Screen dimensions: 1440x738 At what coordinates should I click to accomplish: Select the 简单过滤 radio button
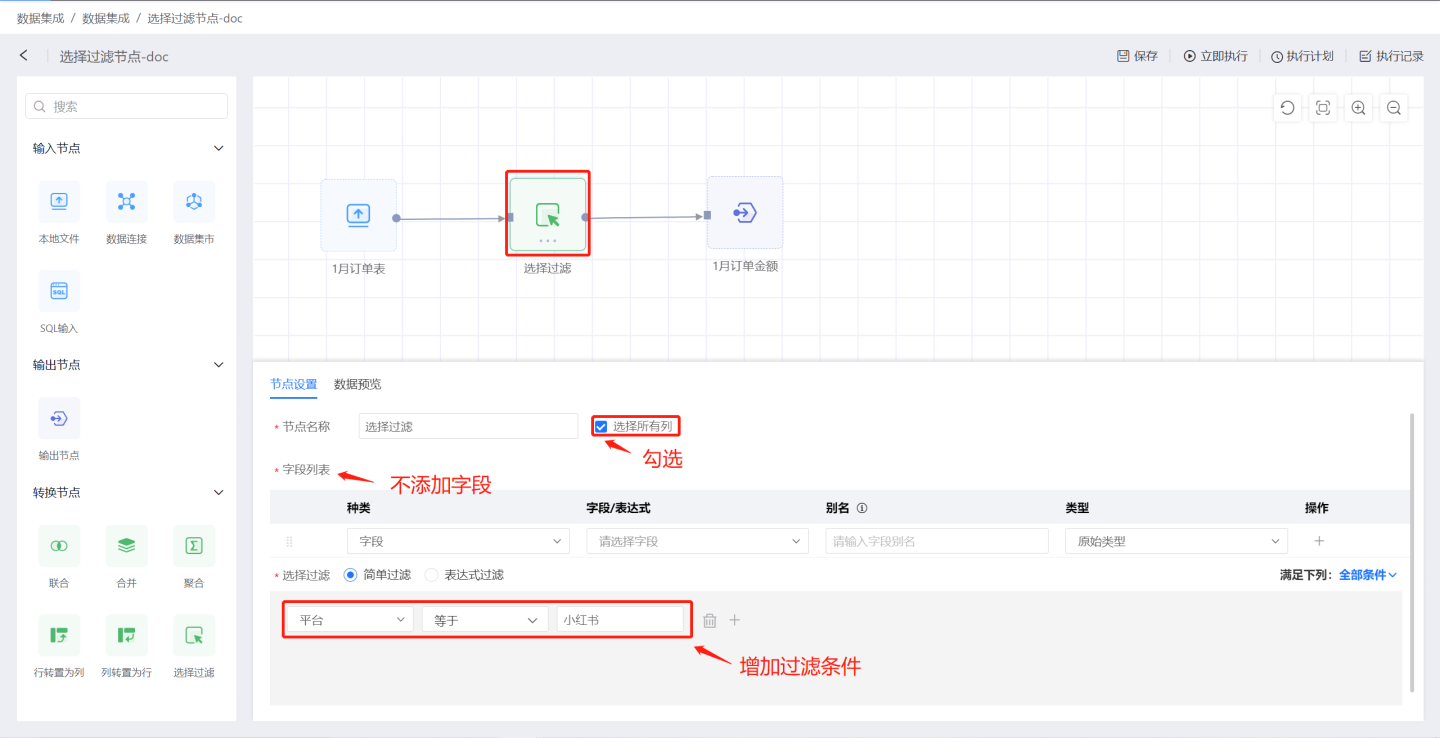350,575
